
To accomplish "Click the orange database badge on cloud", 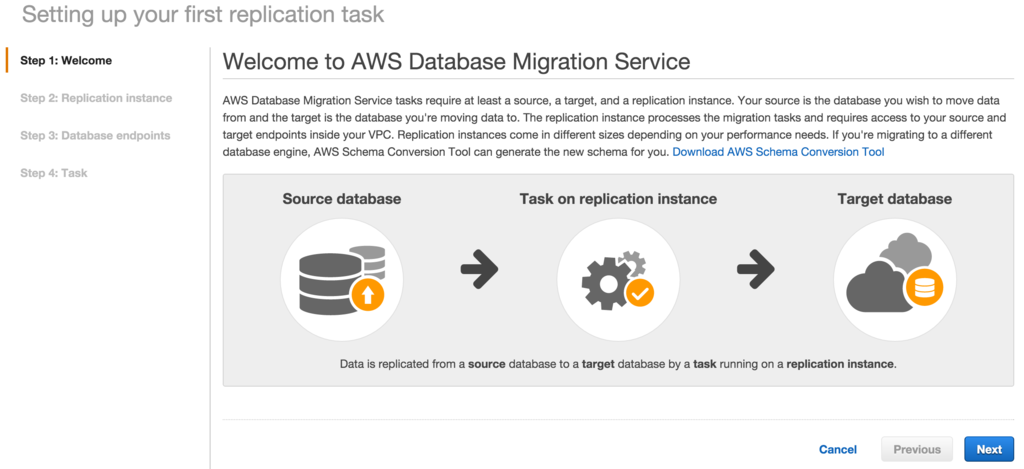I will (924, 287).
